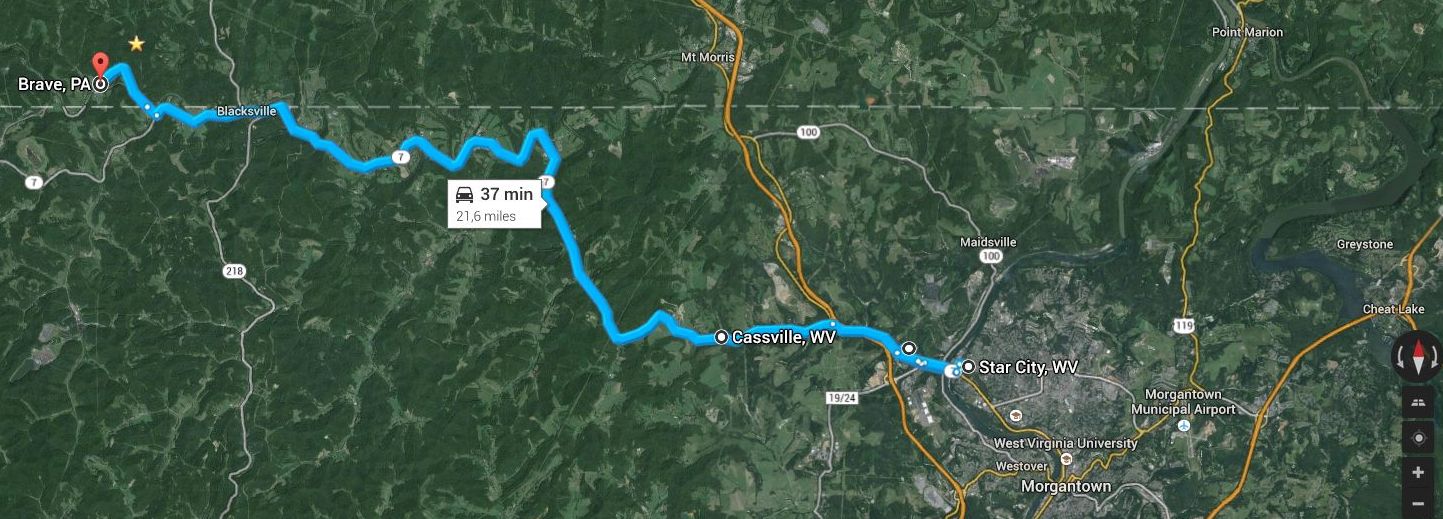This screenshot has height=519, width=1443.
Task: Click the Brave, PA destination circle
Action: pos(100,85)
